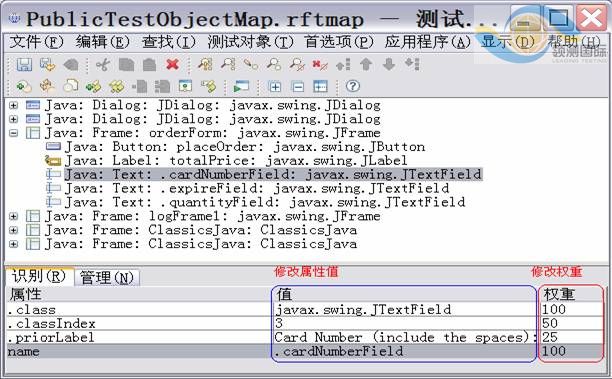
Task: Select the placeOrder JButton tree item
Action: point(245,147)
